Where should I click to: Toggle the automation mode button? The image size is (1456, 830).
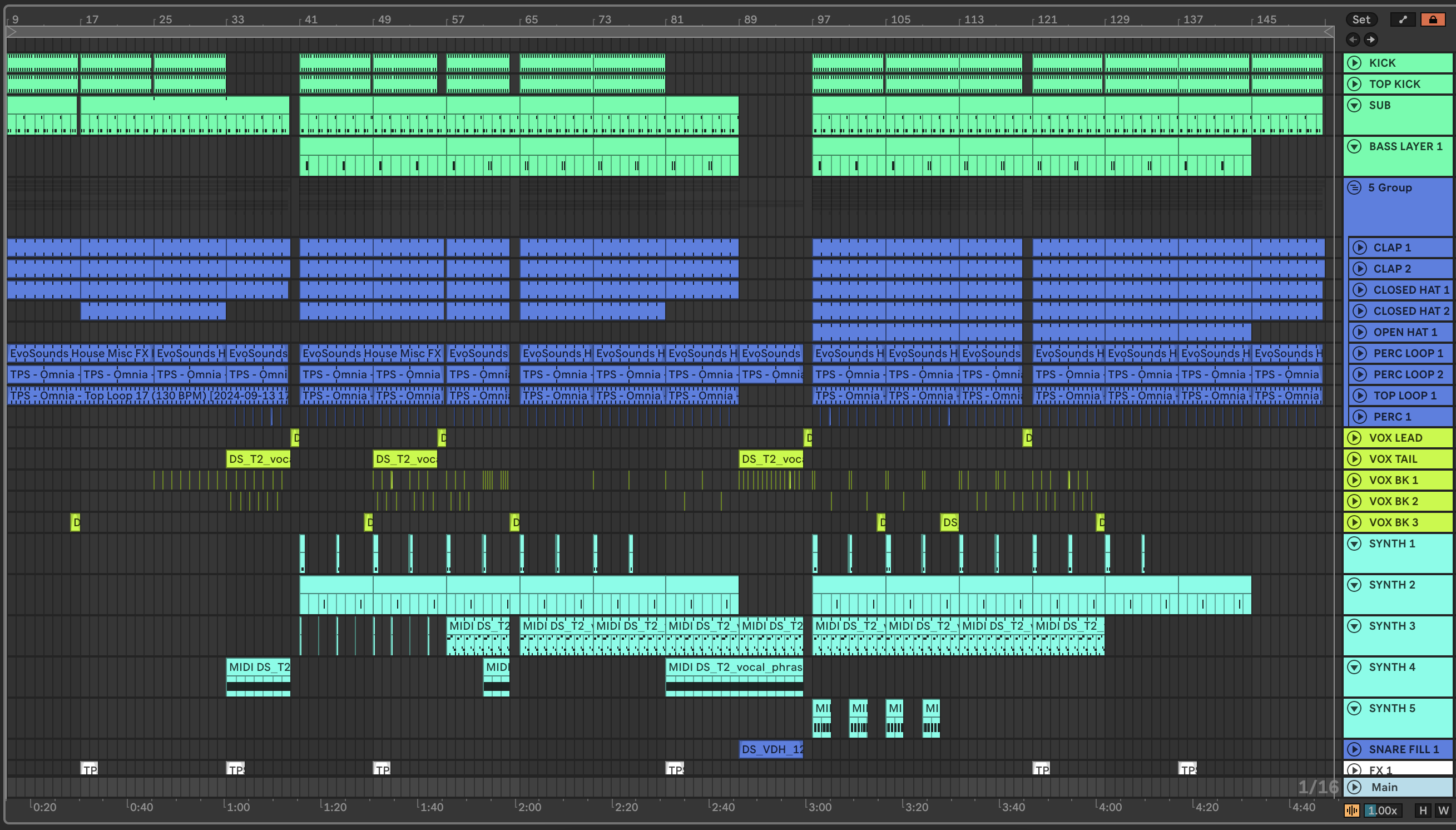click(x=1403, y=19)
